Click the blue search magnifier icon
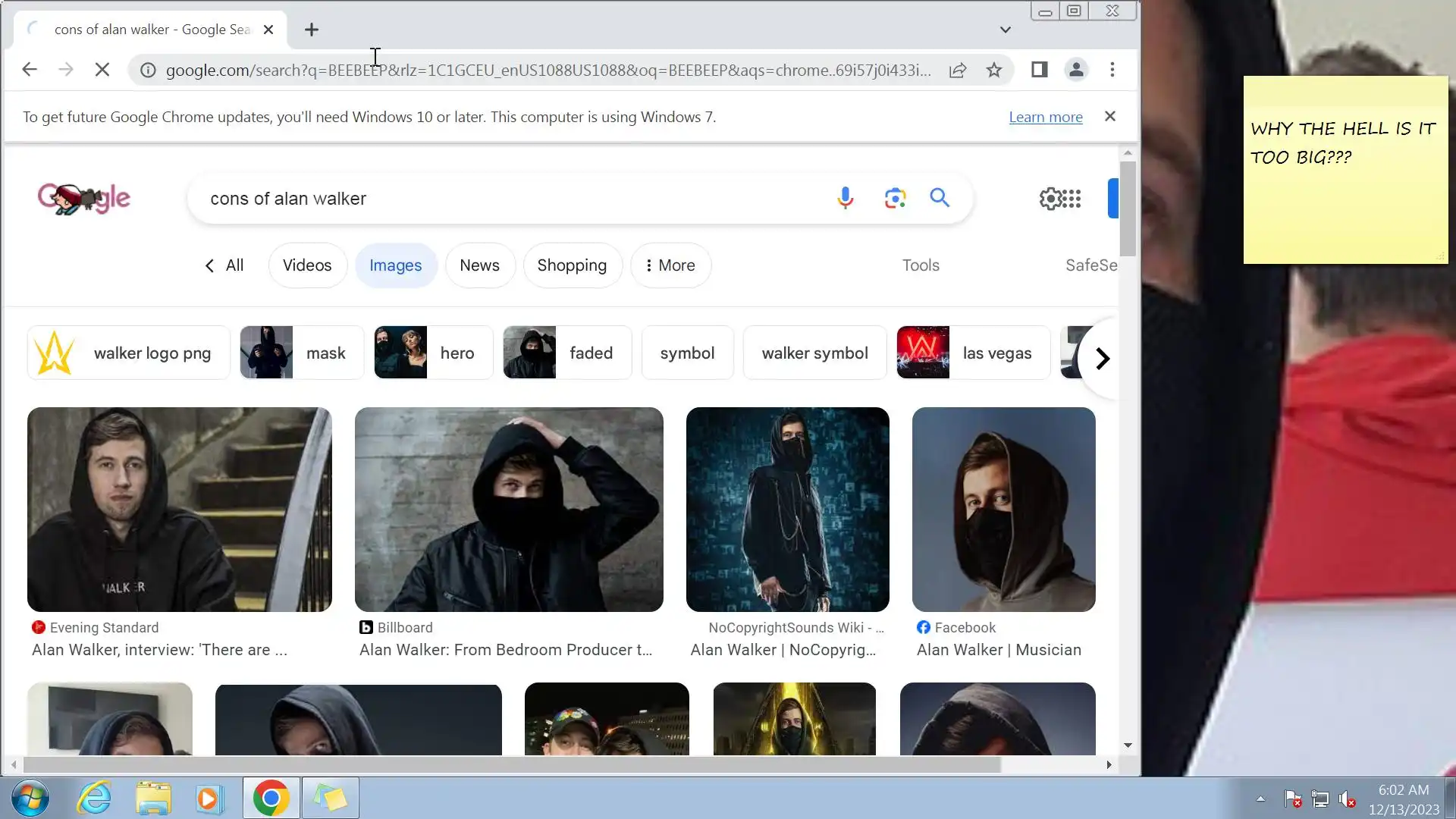This screenshot has height=819, width=1456. click(x=940, y=198)
